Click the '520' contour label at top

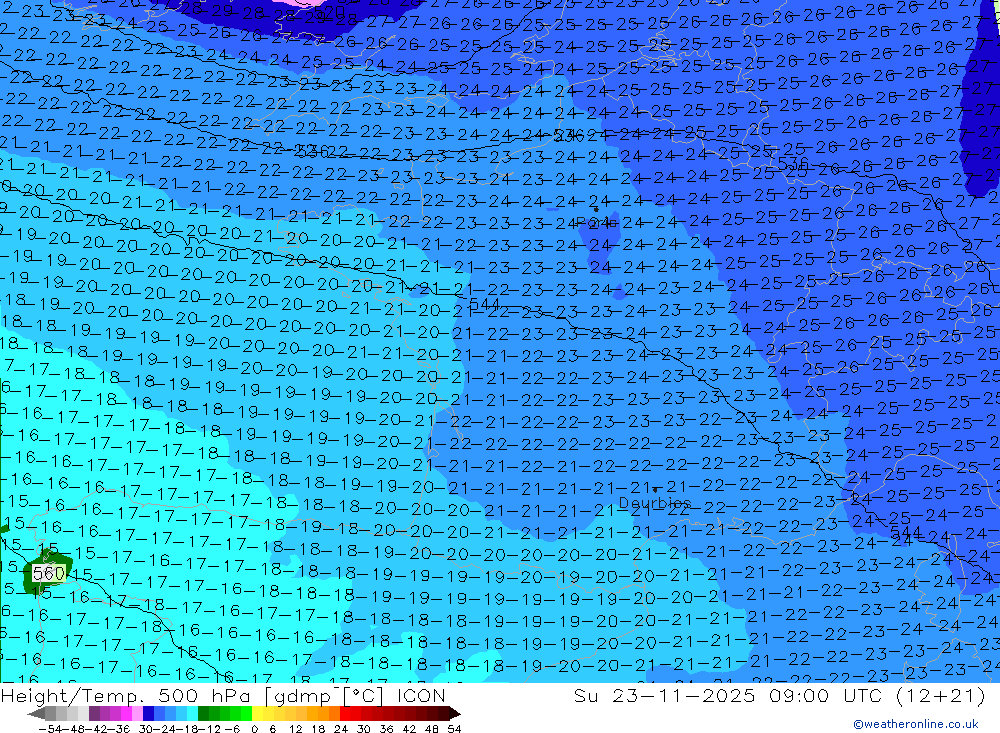[x=330, y=12]
